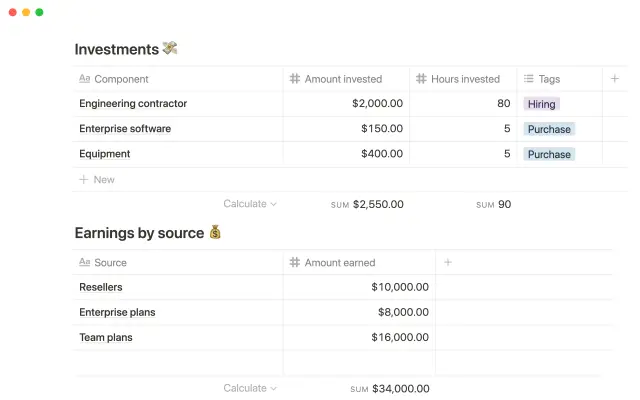Select the $2,000.00 amount cell

(x=346, y=104)
